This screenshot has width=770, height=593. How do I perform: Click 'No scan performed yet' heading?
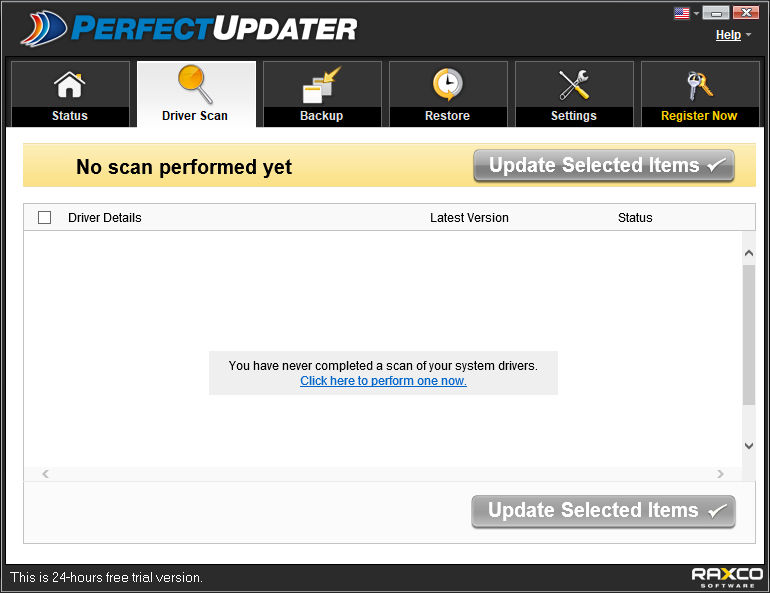tap(184, 167)
